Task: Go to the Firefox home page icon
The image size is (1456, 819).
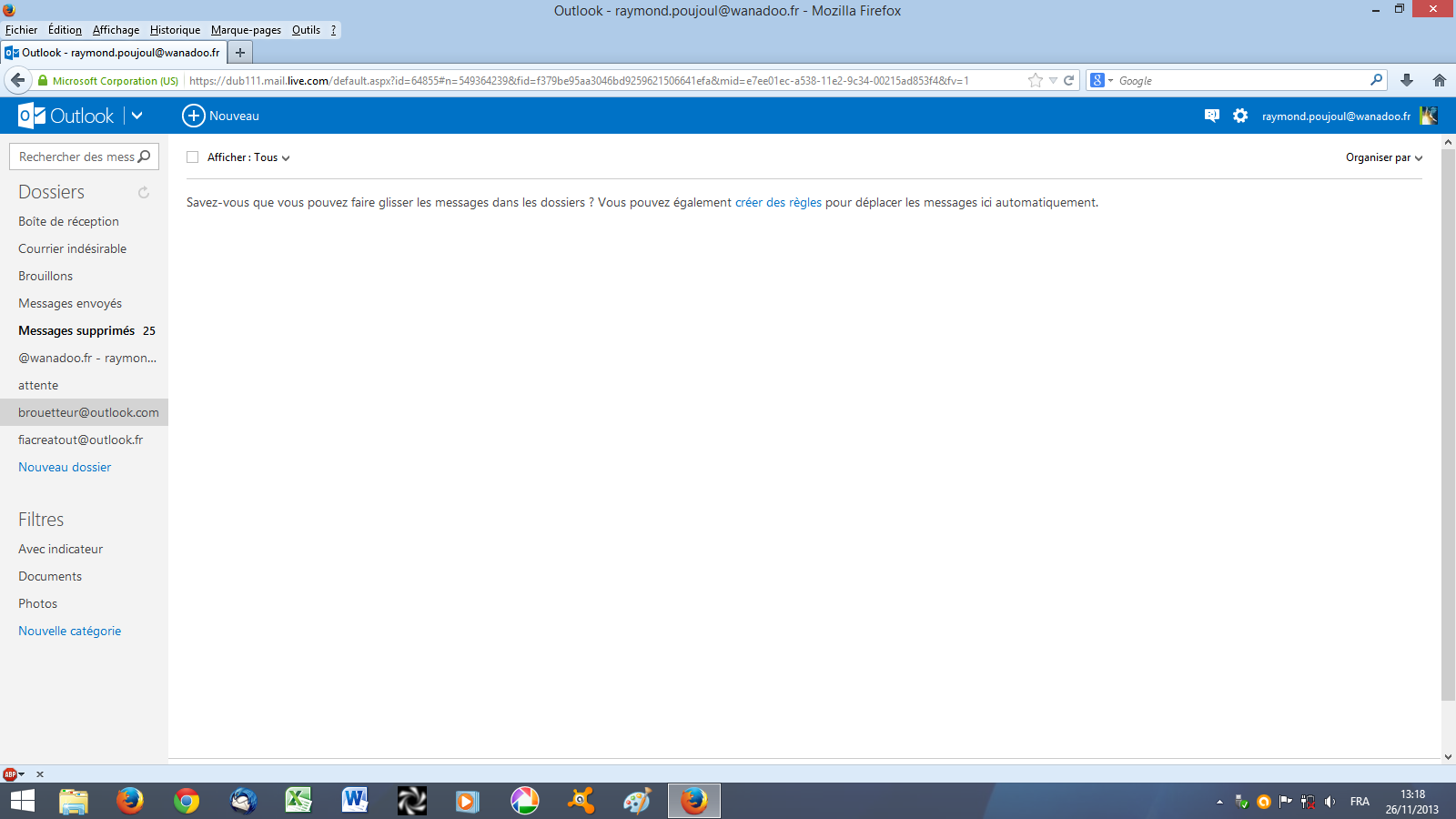Action: coord(1440,80)
